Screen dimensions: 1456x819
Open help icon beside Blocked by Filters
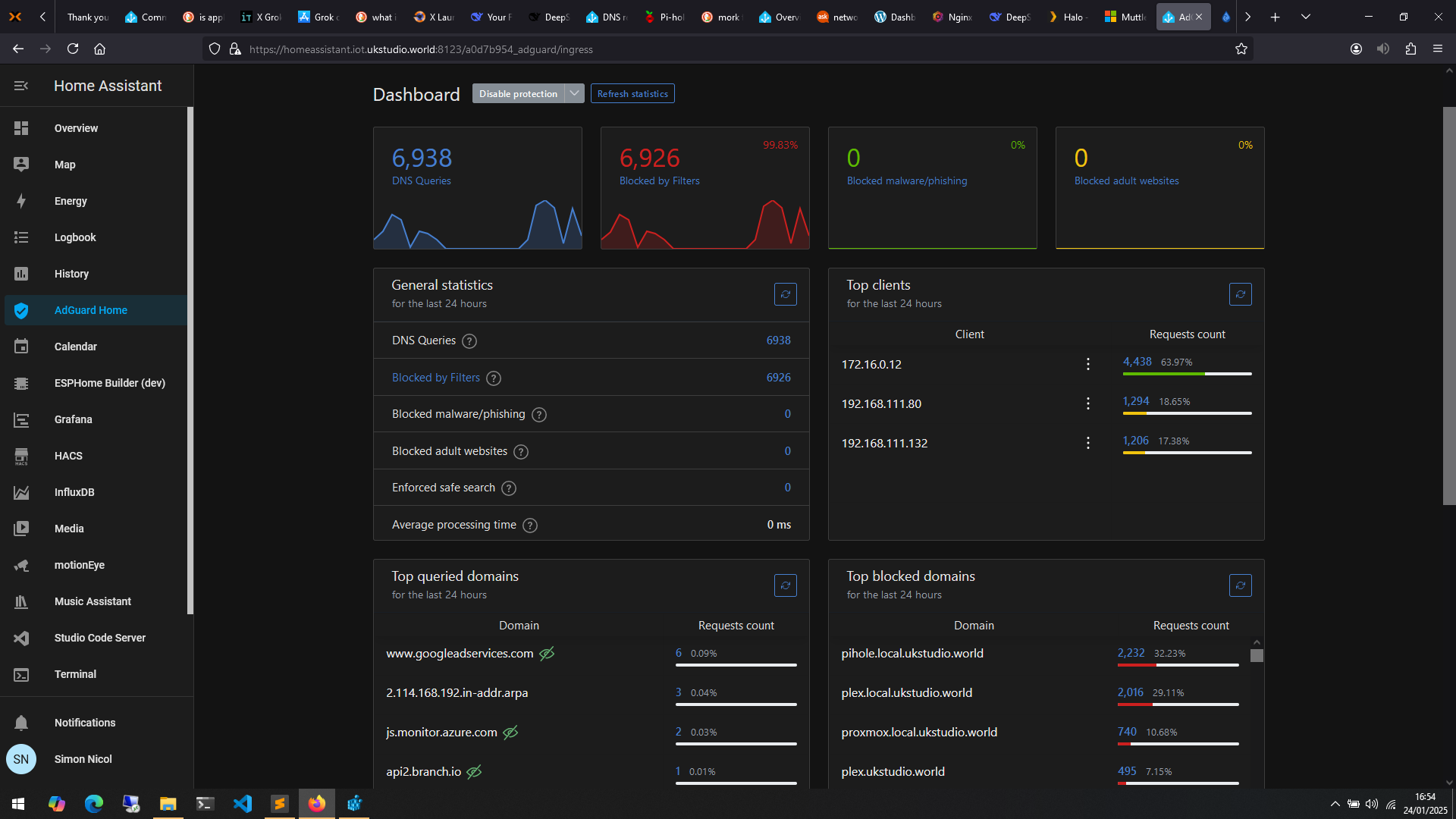click(494, 378)
